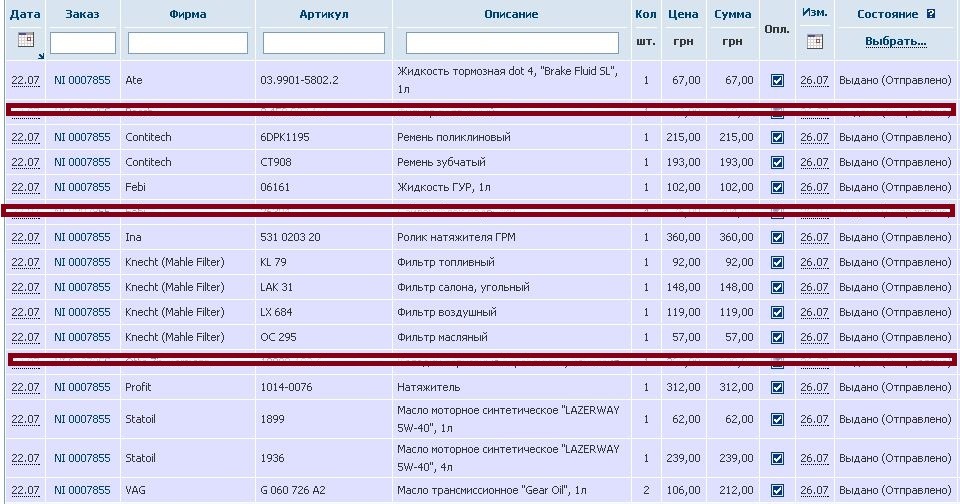This screenshot has width=960, height=504.
Task: Toggle paid checkbox for article 6DPK1195
Action: coord(777,138)
